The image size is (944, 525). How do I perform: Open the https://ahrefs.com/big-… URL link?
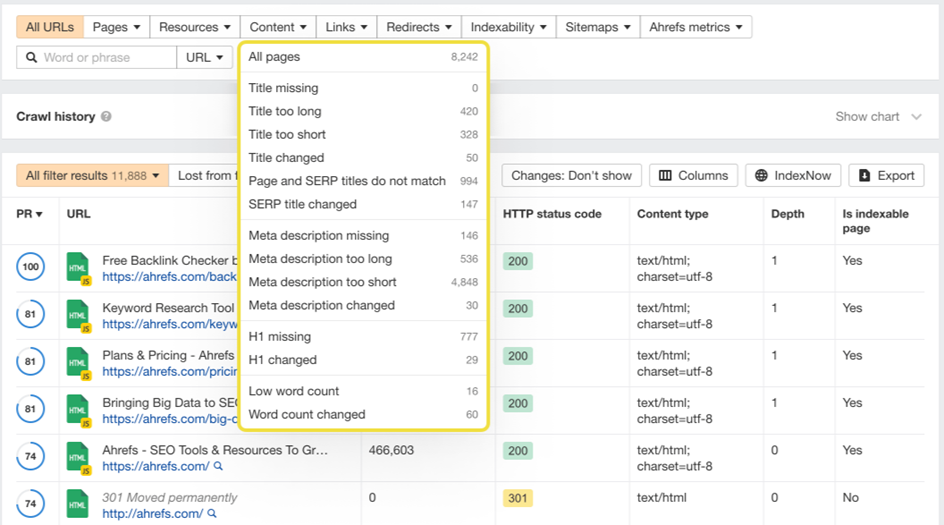coord(170,419)
